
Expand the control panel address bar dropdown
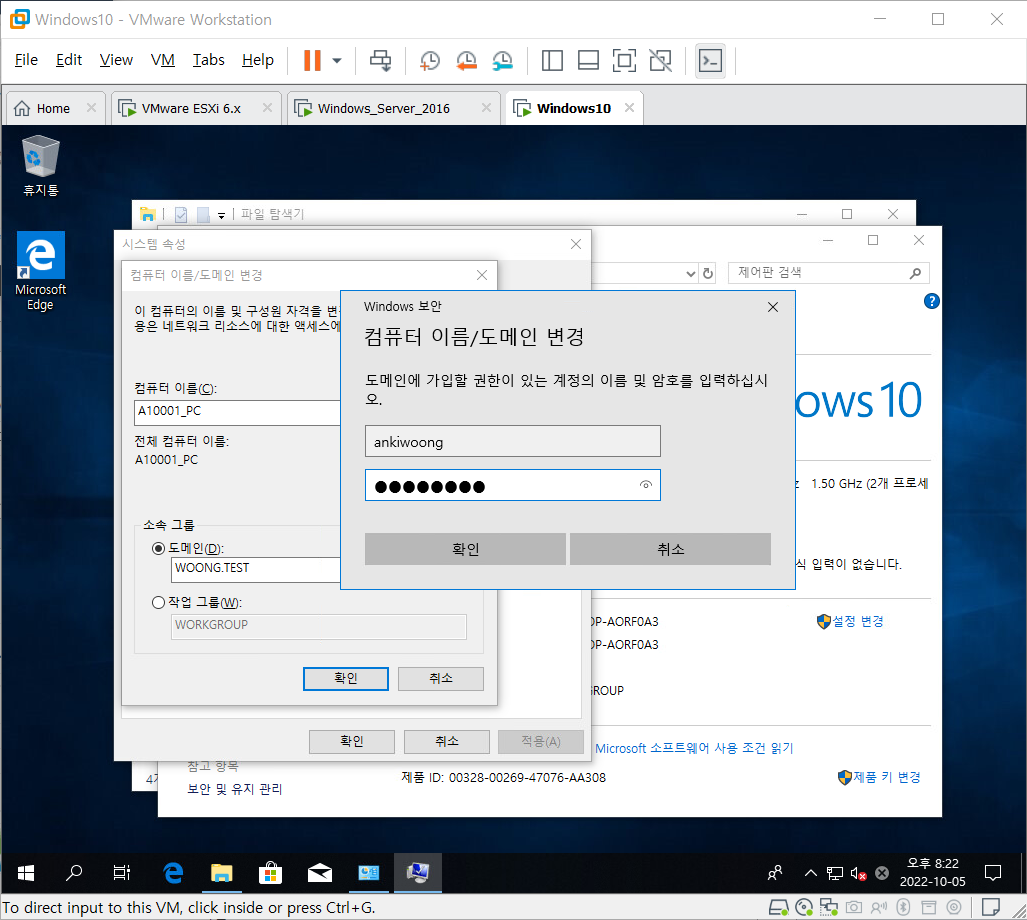tap(690, 274)
